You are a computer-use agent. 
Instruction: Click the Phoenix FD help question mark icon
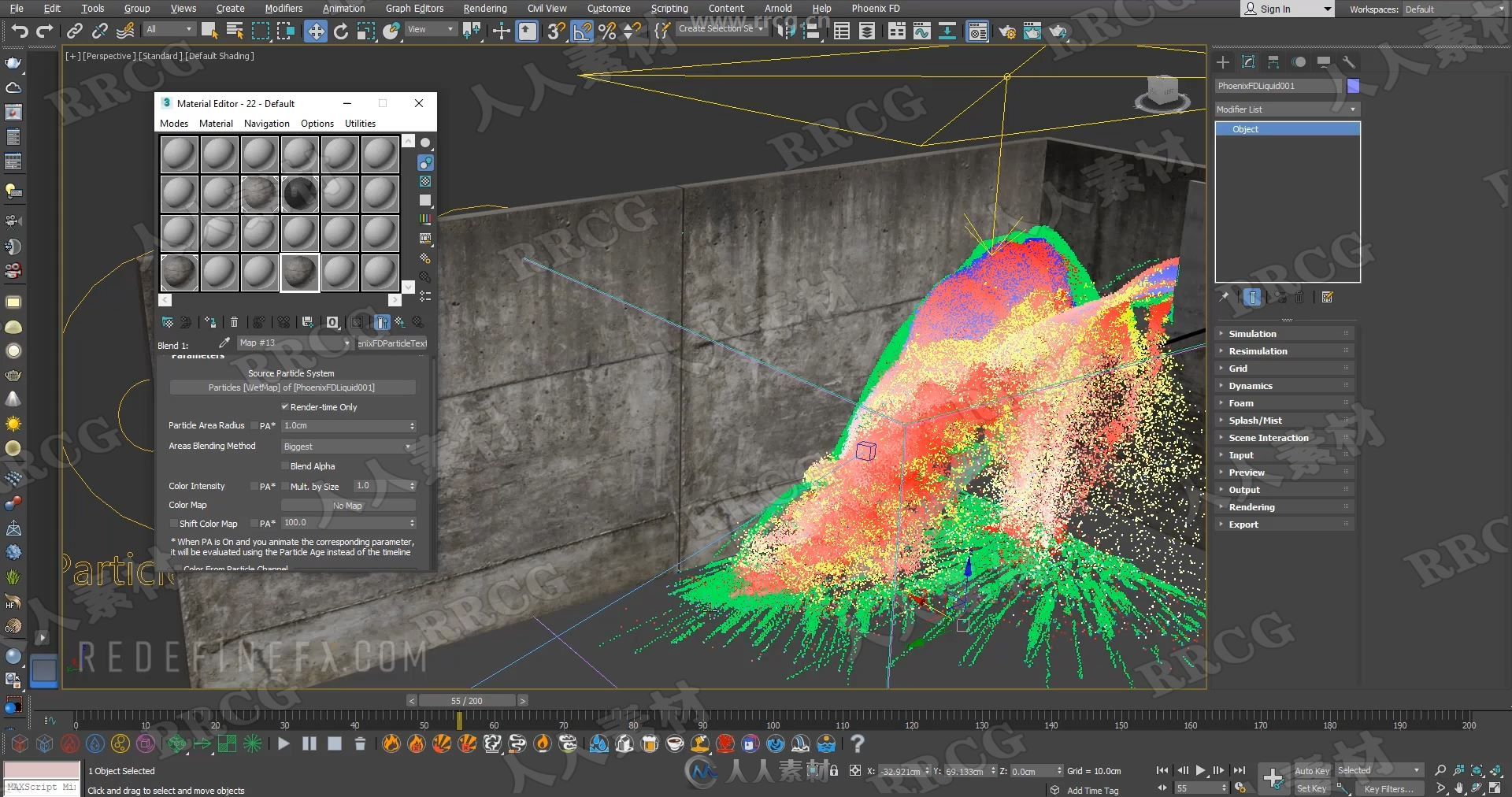tap(858, 743)
